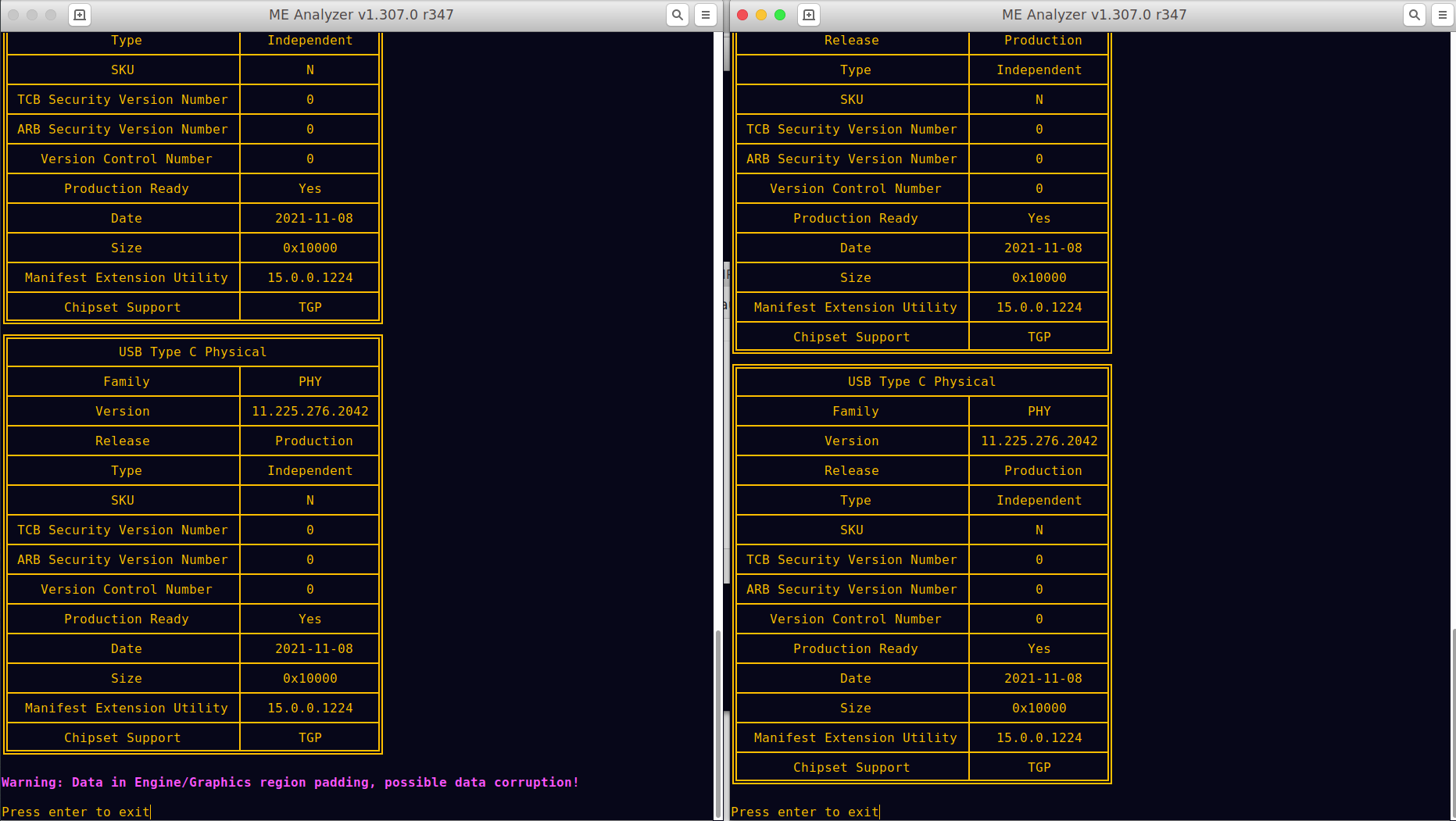
Task: Select "USB Type C Physical" heading in left window
Action: 193,352
